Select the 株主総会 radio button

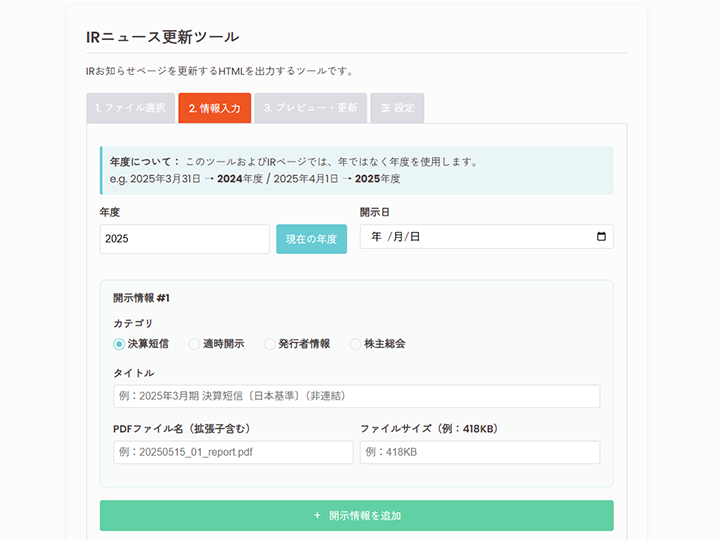coord(355,344)
